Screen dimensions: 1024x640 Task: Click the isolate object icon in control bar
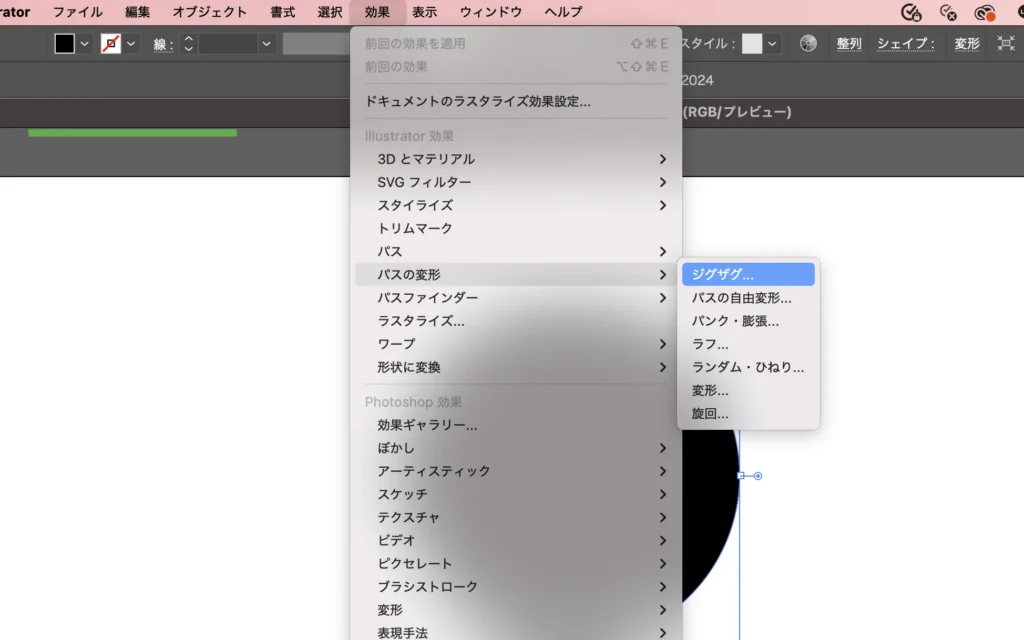tap(1005, 44)
